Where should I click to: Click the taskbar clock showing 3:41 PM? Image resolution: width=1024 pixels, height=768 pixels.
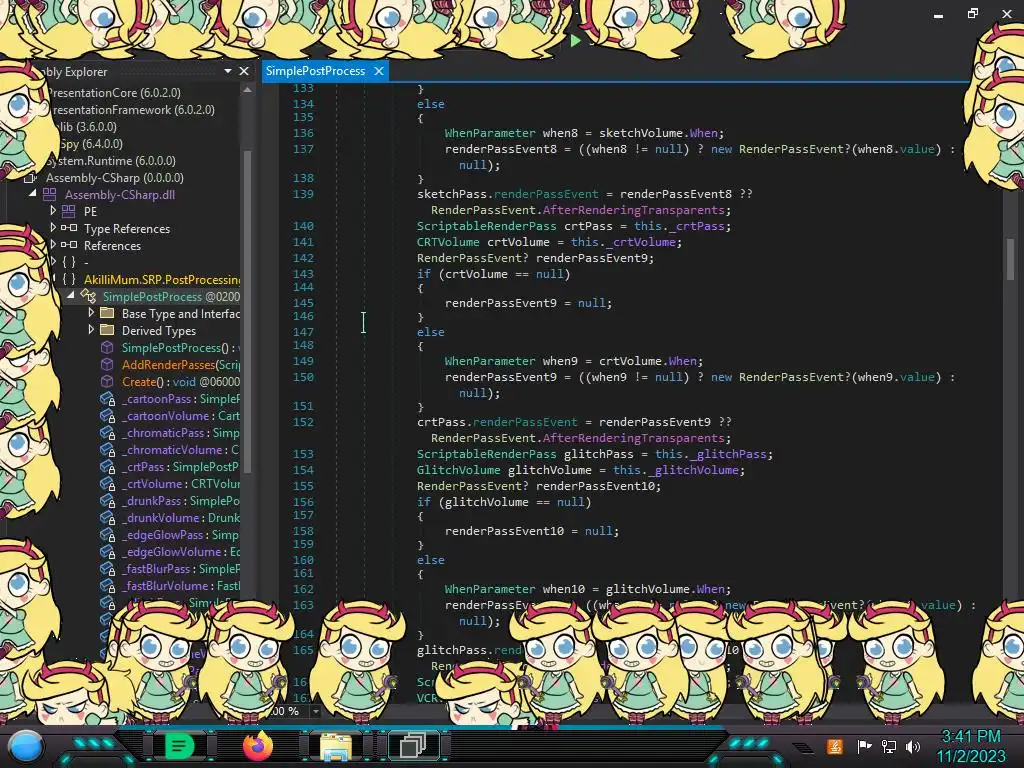pyautogui.click(x=971, y=746)
